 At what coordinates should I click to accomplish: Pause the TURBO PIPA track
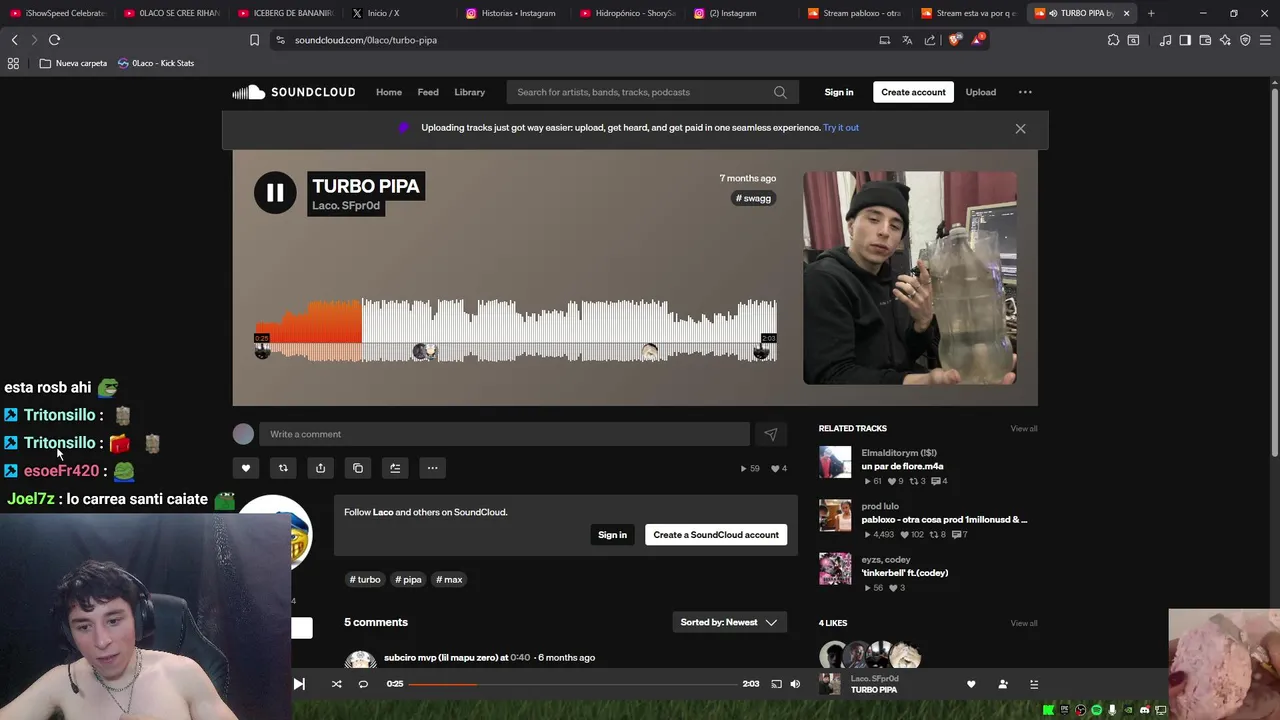(275, 193)
